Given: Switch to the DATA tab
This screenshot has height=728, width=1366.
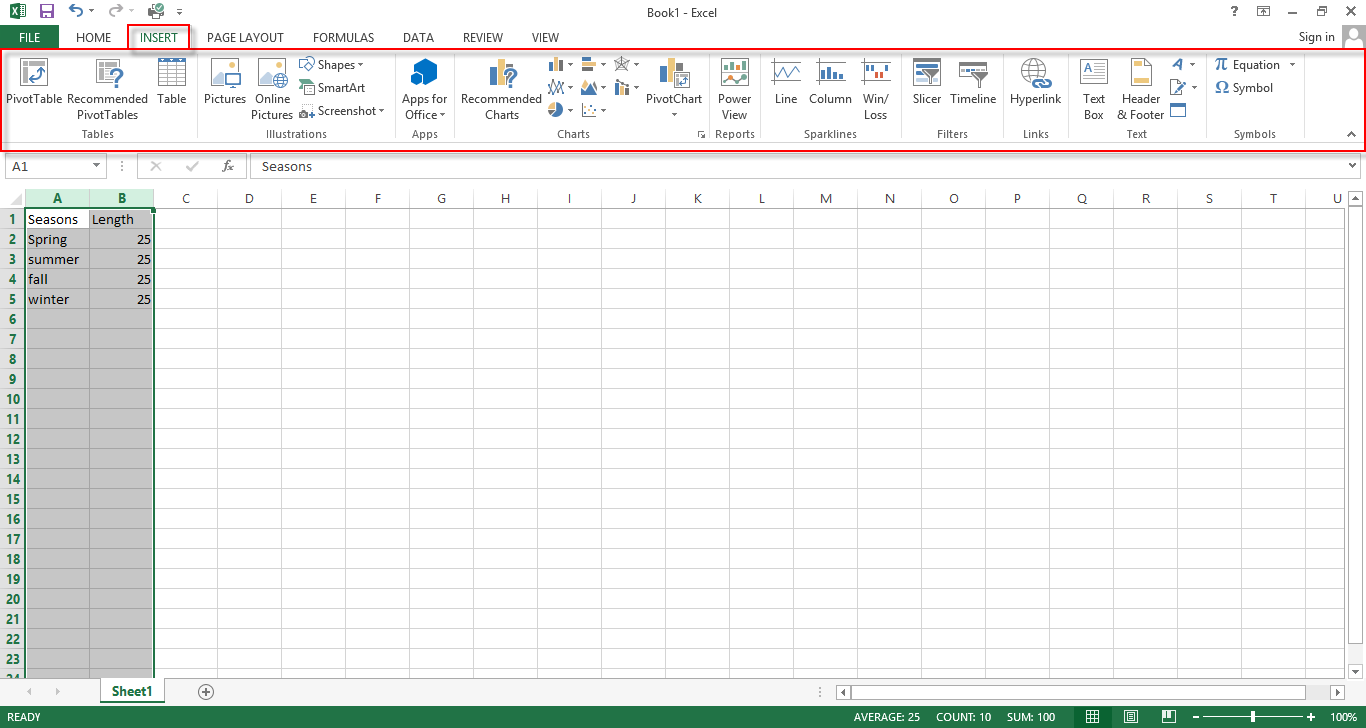Looking at the screenshot, I should coord(418,37).
